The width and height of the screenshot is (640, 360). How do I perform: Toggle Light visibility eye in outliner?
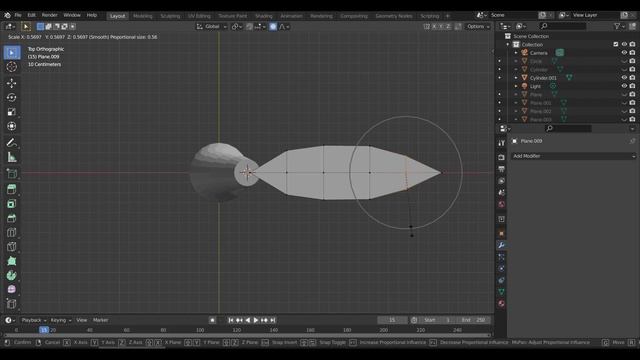(x=624, y=86)
